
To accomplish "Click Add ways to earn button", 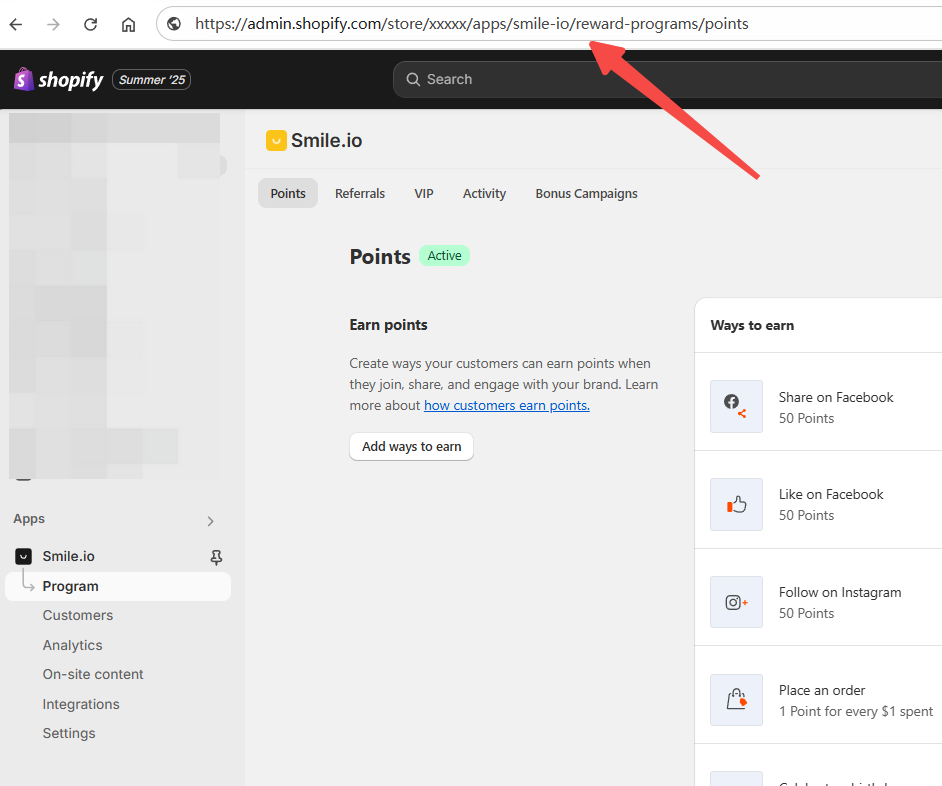I will tap(412, 446).
